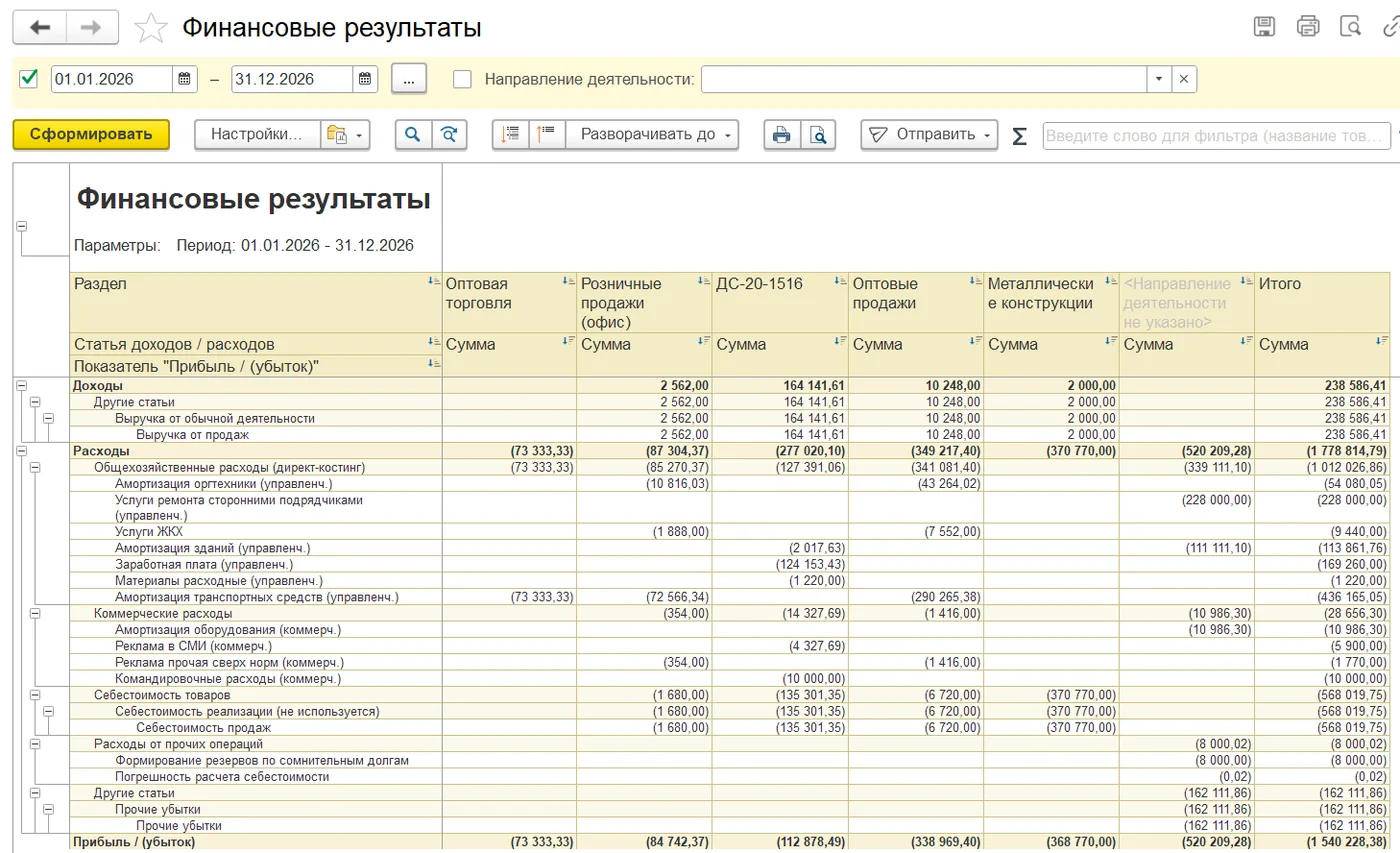Click the filter word search field
This screenshot has width=1400, height=853.
tap(1216, 135)
